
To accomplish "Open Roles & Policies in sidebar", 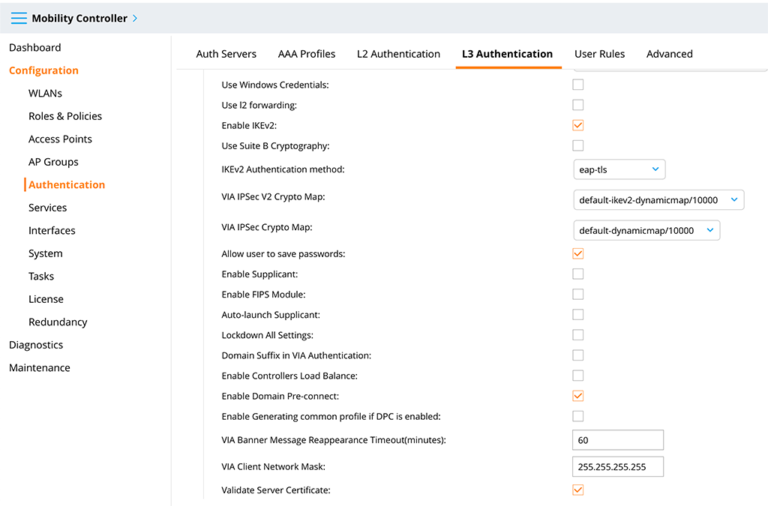I will click(65, 116).
